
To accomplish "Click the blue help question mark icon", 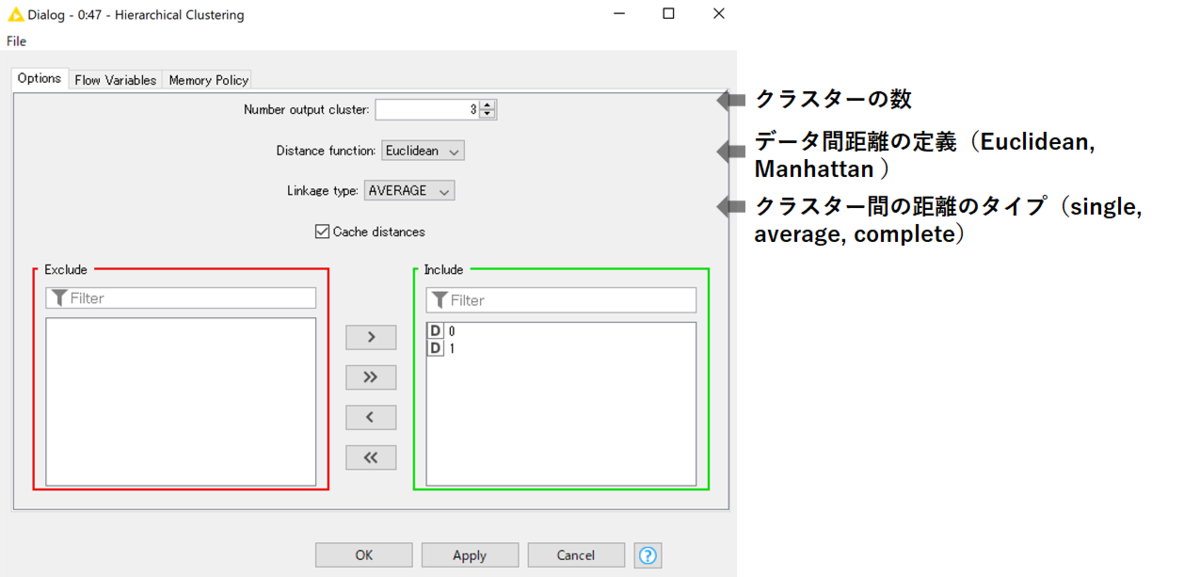I will pos(648,555).
